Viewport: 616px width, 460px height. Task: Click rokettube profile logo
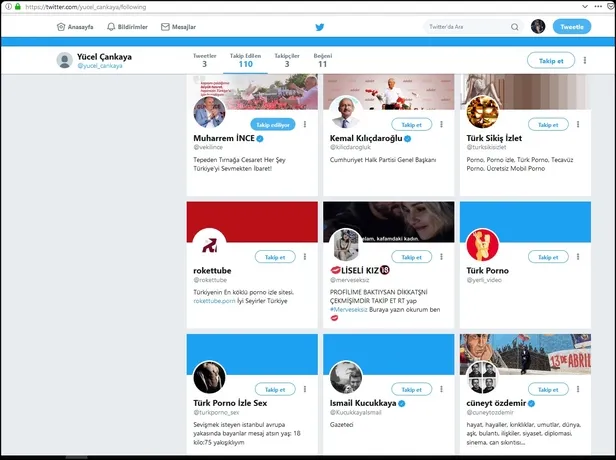209,244
